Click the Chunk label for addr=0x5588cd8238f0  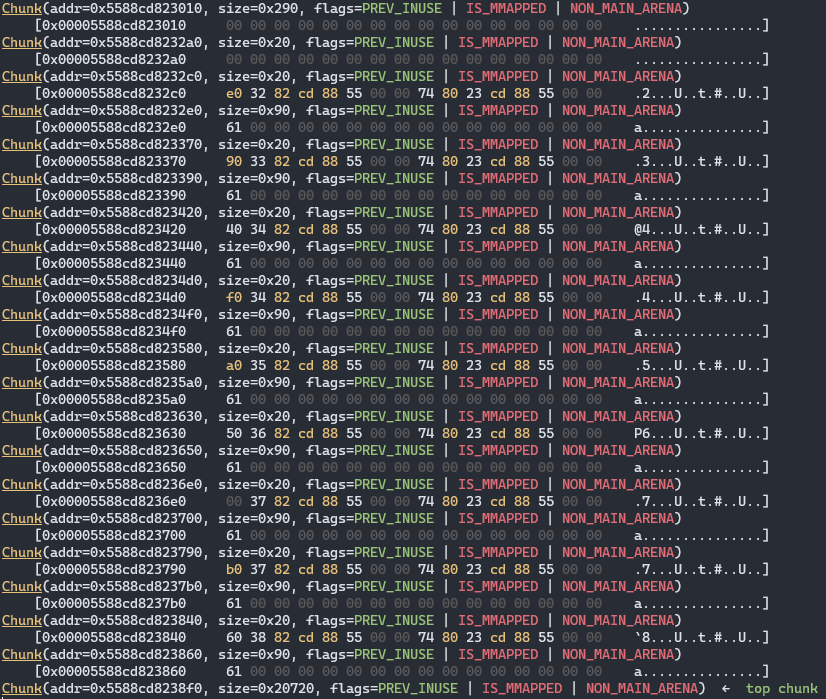[22, 688]
